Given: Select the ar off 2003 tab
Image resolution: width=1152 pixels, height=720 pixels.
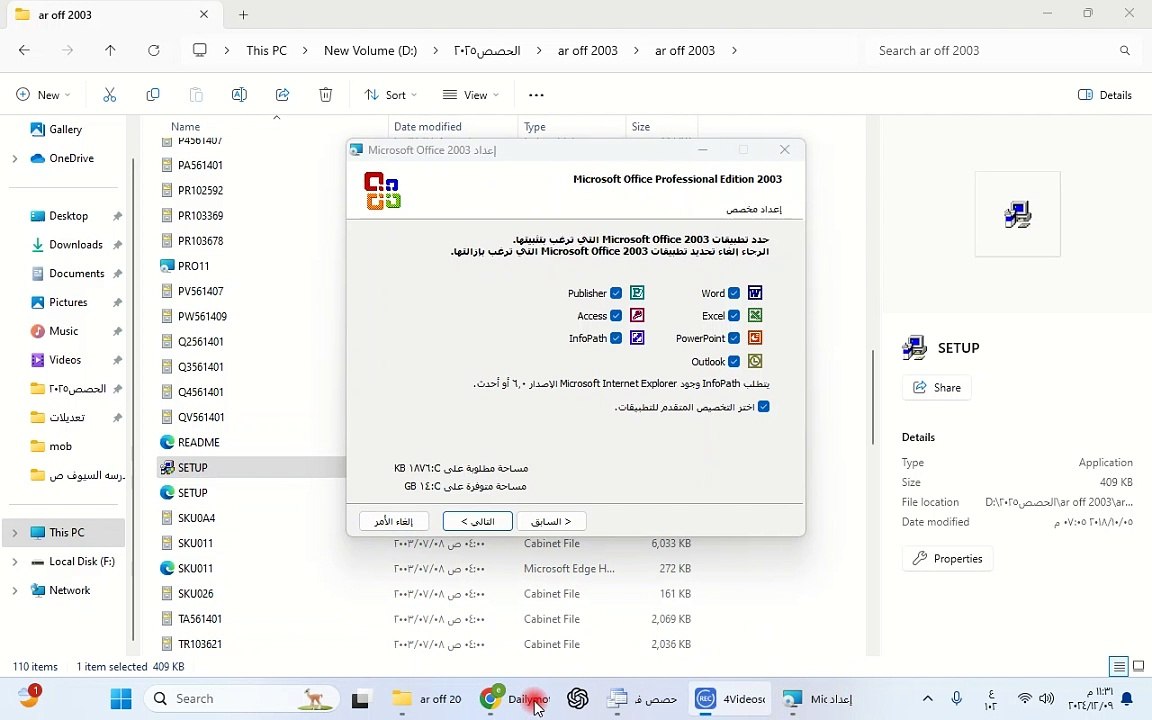Looking at the screenshot, I should pos(112,15).
